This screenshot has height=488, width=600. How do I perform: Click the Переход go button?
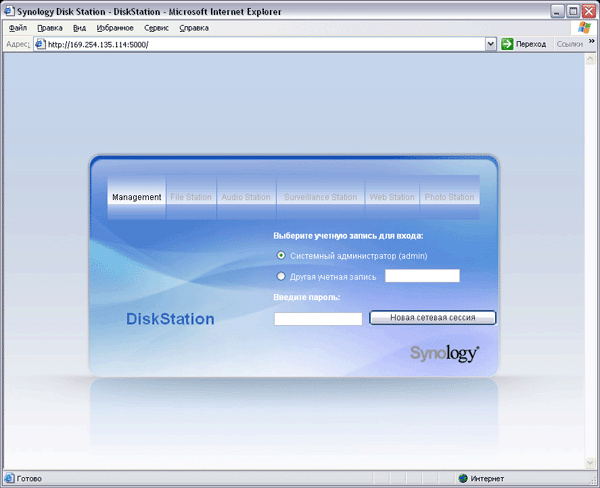[524, 44]
